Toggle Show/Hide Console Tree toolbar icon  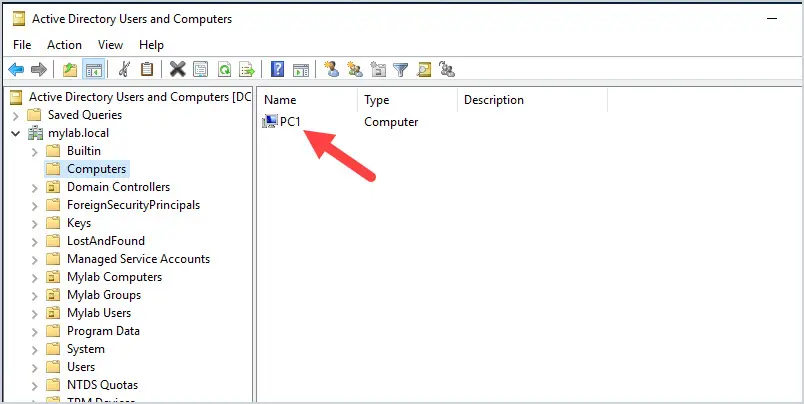point(94,69)
